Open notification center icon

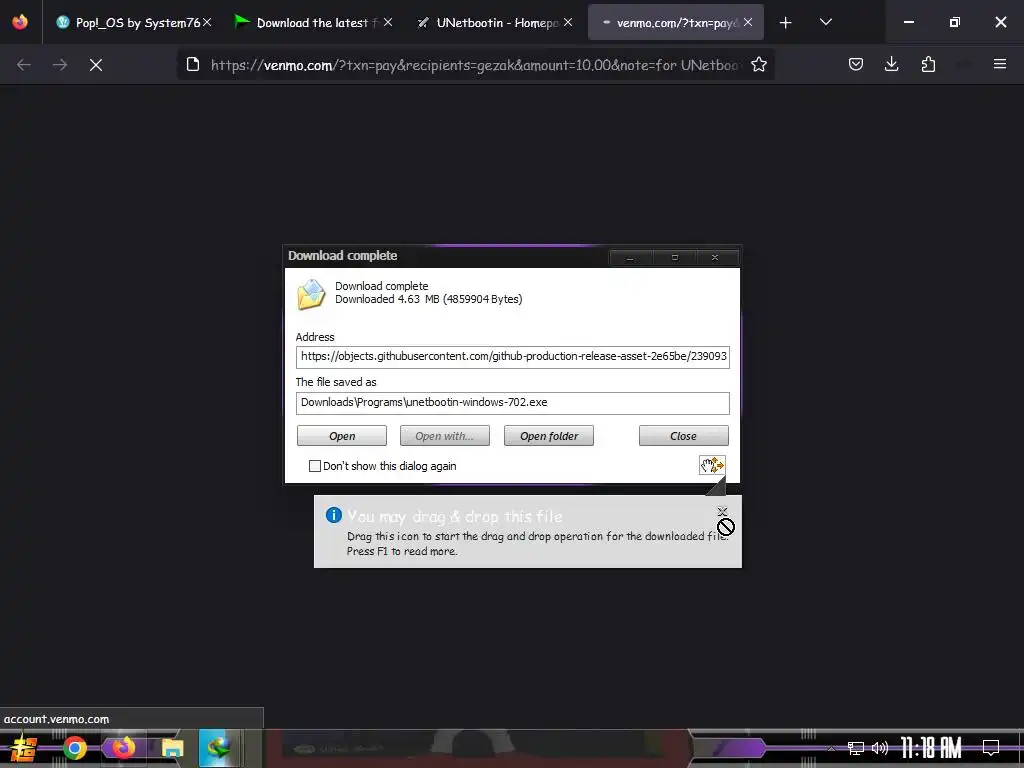(991, 748)
